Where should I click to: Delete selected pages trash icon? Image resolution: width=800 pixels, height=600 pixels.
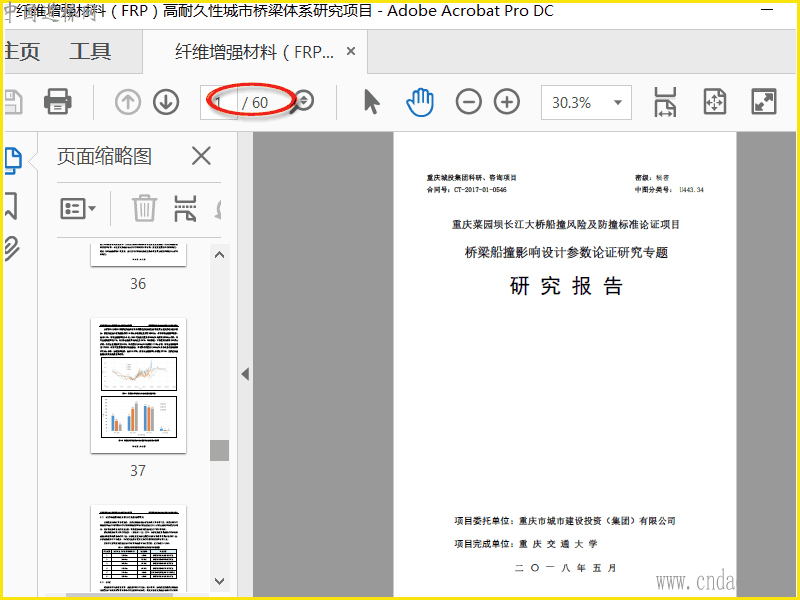click(x=144, y=208)
